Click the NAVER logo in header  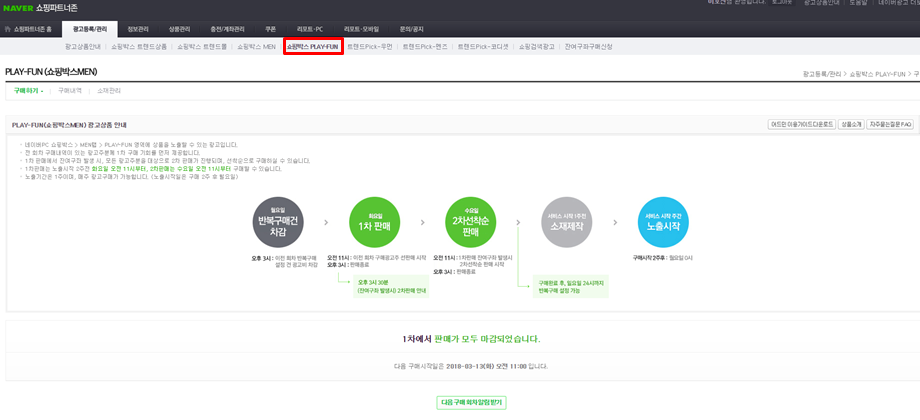[17, 8]
